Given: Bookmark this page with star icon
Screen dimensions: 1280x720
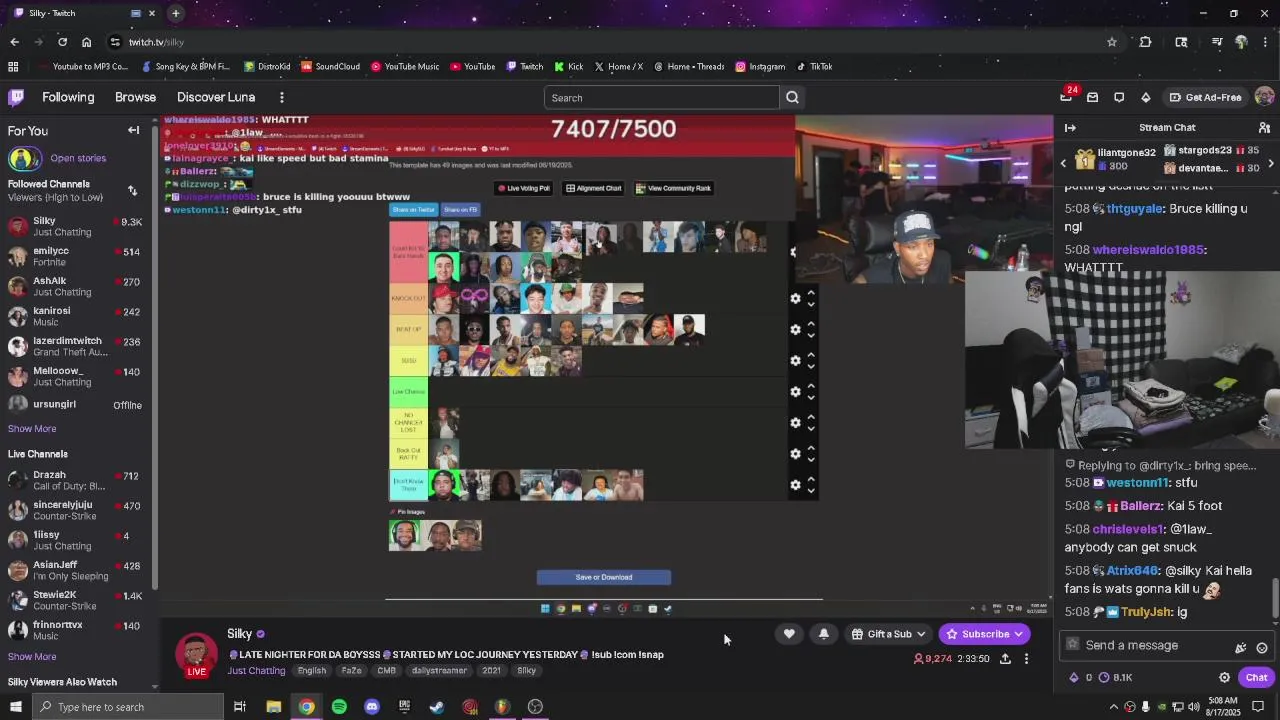Looking at the screenshot, I should (1111, 42).
